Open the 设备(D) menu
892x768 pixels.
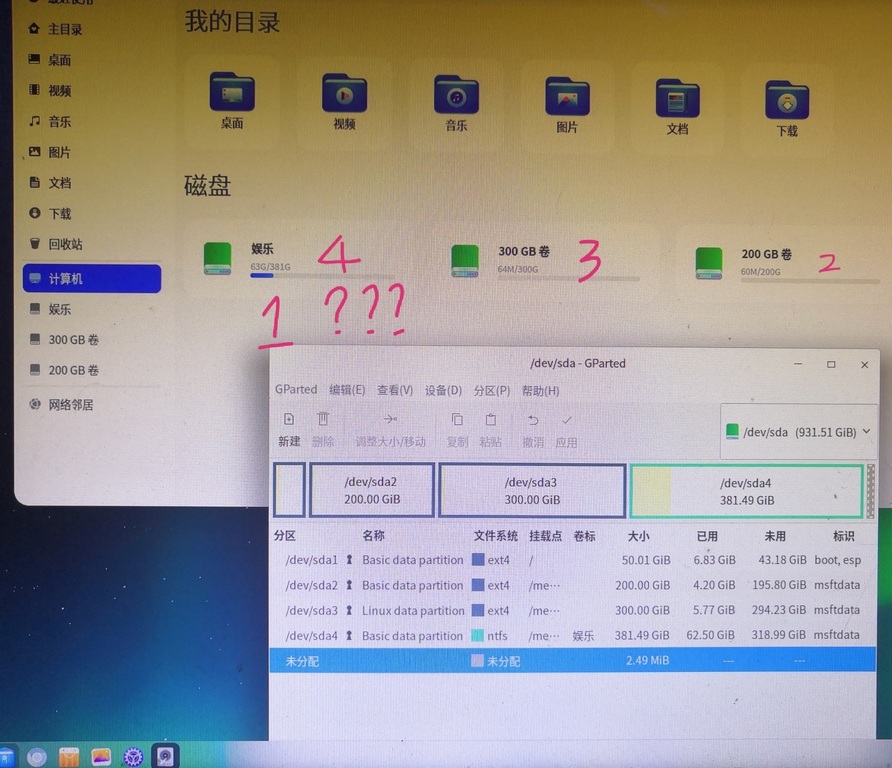click(443, 391)
